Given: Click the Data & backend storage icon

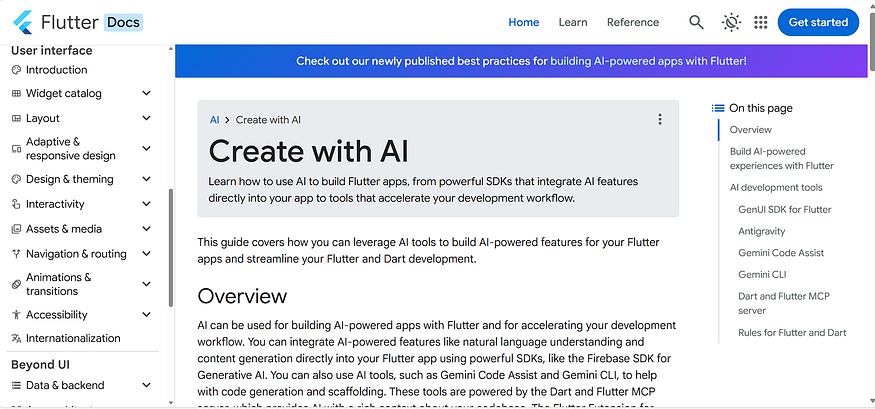Looking at the screenshot, I should tap(16, 386).
